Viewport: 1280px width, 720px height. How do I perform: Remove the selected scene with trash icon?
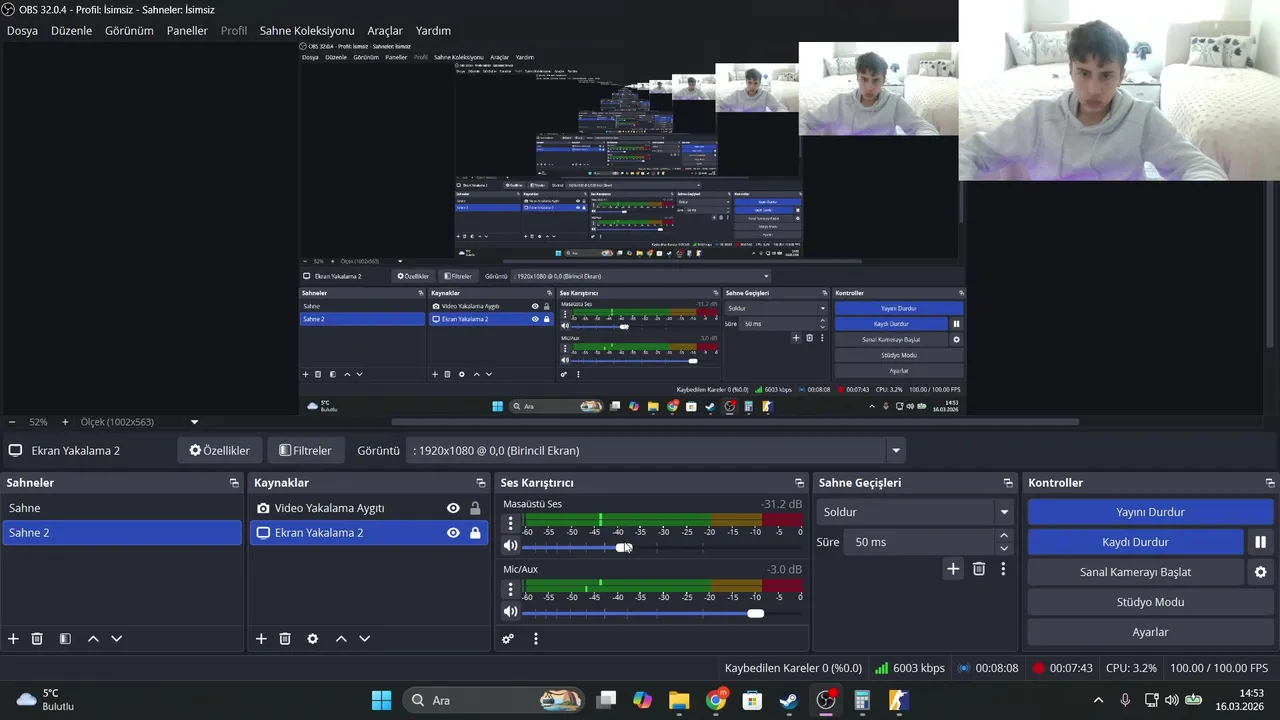pyautogui.click(x=37, y=638)
